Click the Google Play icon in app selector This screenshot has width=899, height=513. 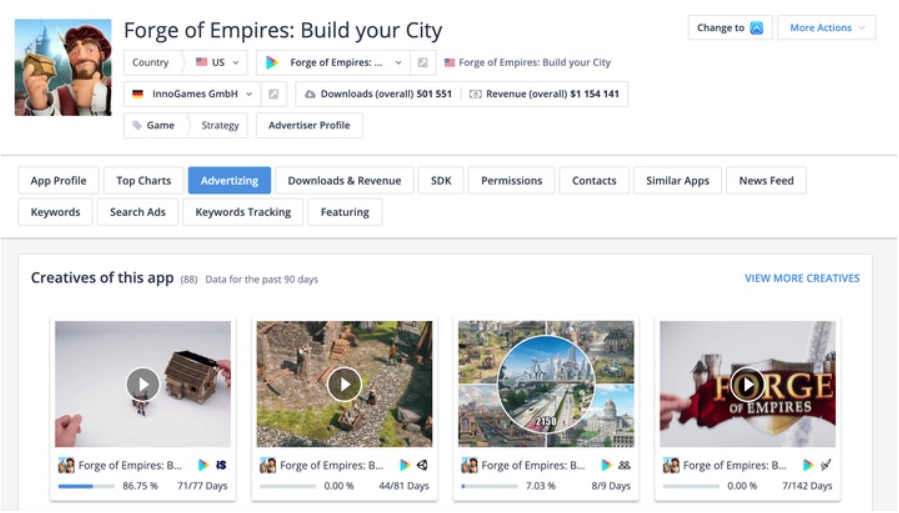click(272, 62)
